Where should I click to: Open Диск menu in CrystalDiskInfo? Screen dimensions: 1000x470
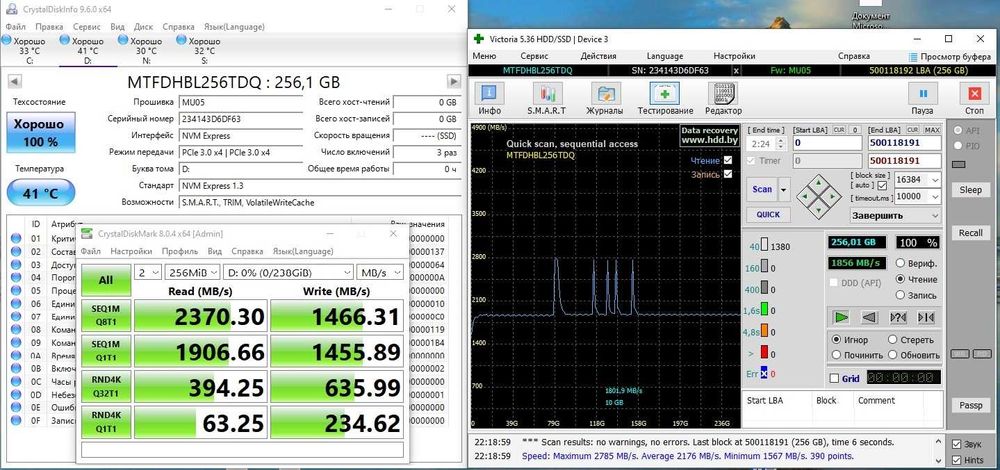(143, 27)
